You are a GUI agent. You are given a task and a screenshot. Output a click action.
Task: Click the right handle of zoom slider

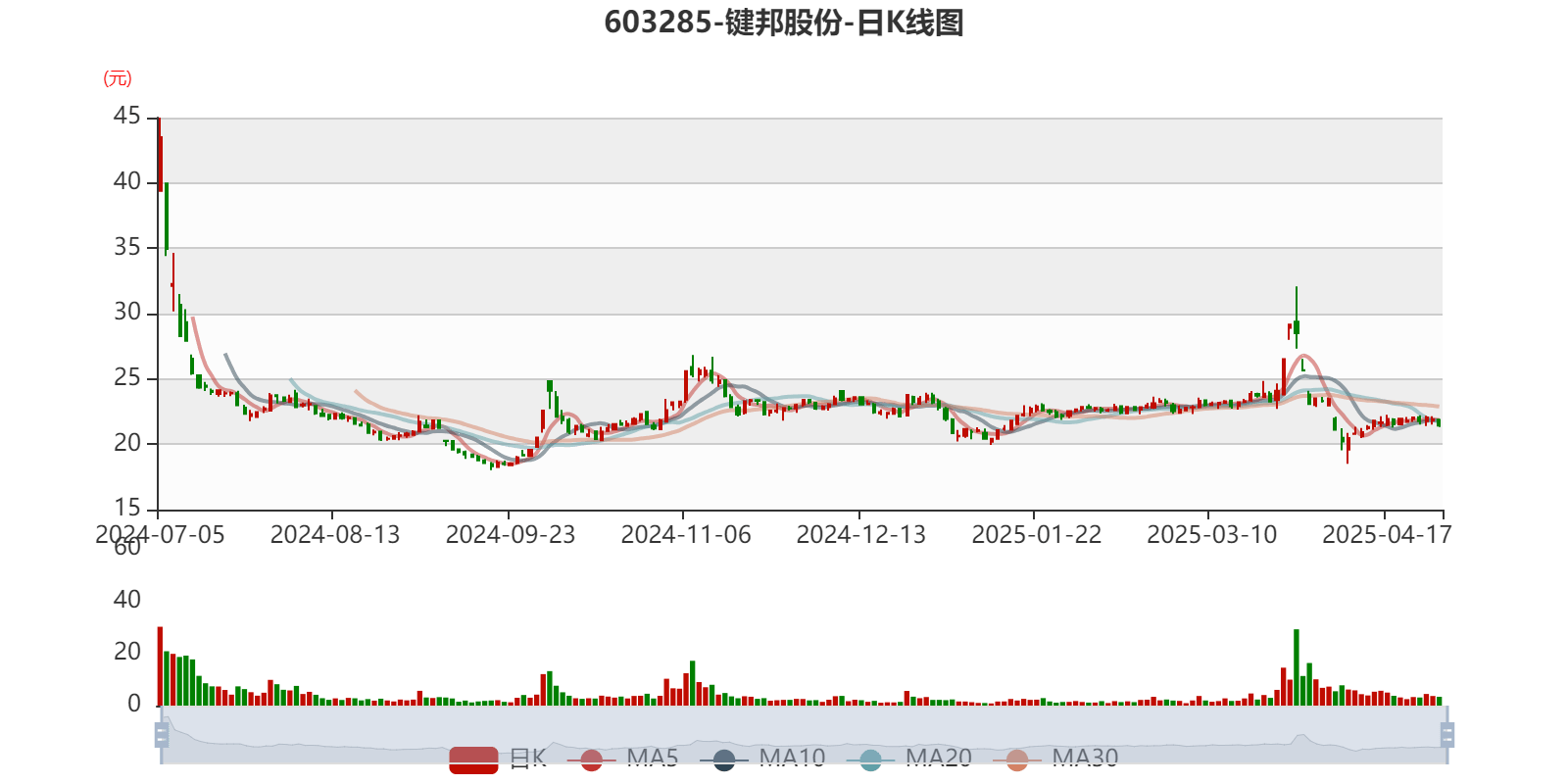[x=1448, y=734]
